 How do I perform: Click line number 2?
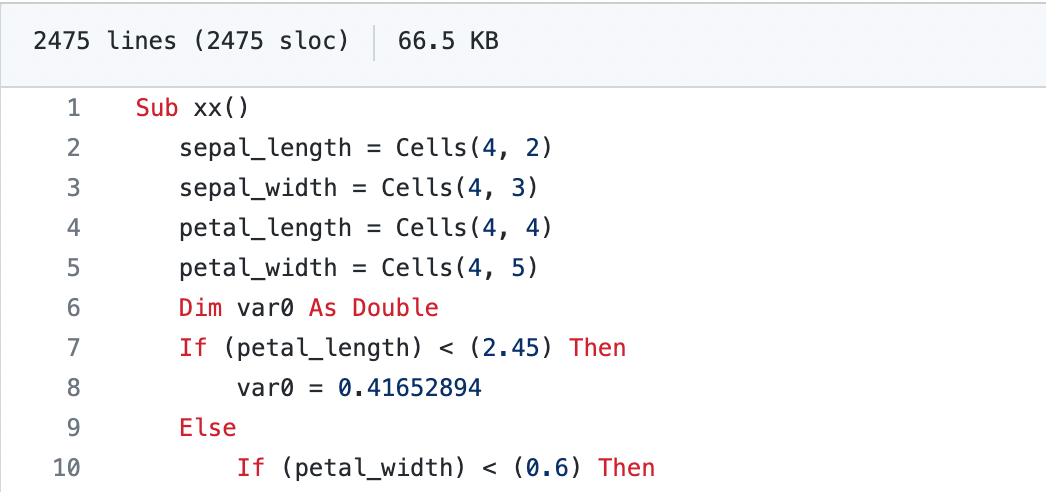(x=73, y=148)
